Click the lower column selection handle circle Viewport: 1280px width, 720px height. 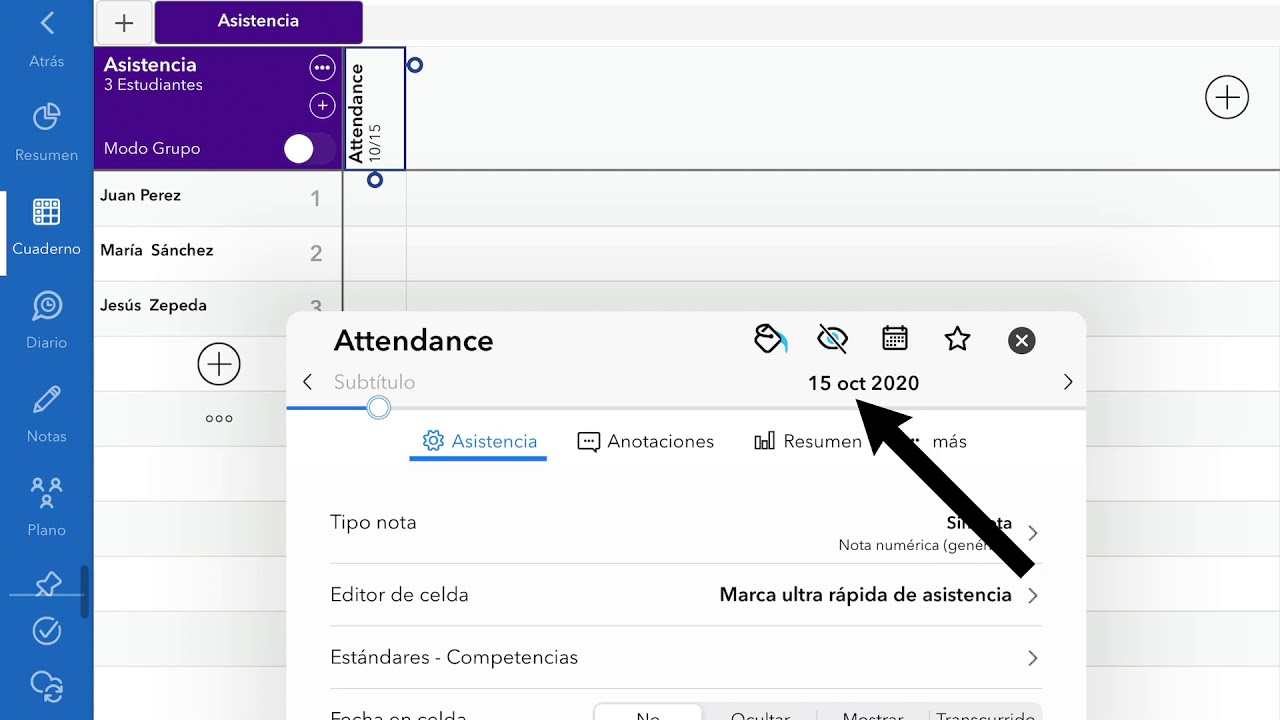point(375,180)
